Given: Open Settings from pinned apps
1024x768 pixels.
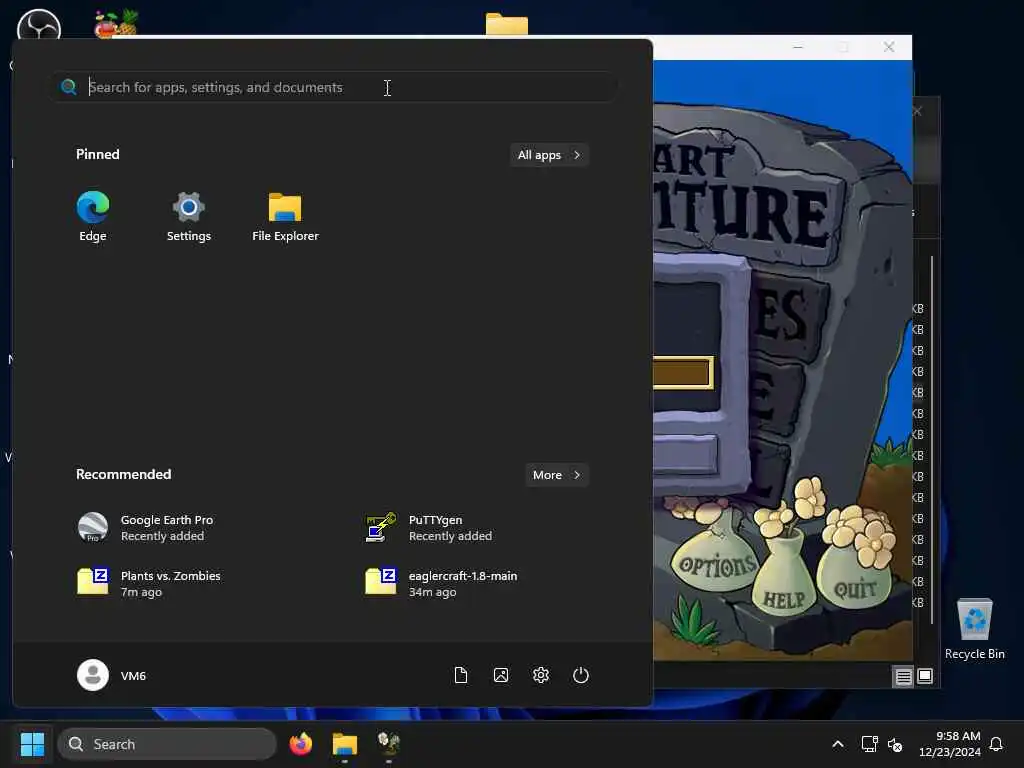Looking at the screenshot, I should (x=189, y=217).
